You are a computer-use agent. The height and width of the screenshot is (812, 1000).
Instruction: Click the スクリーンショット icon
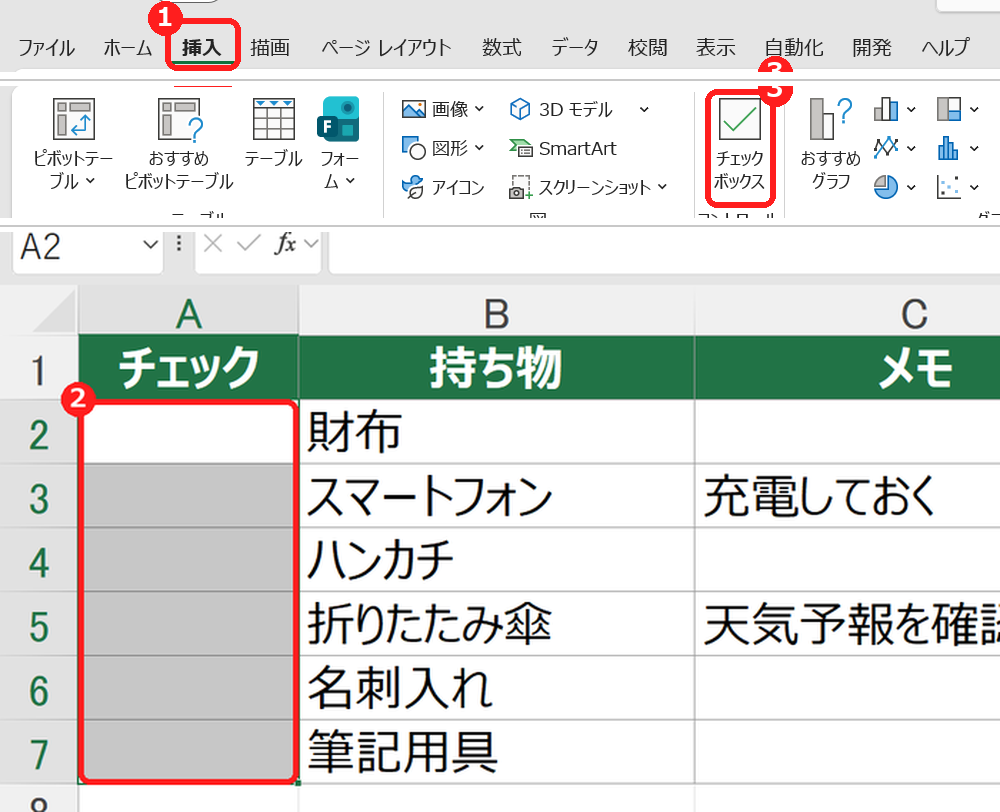click(x=520, y=188)
